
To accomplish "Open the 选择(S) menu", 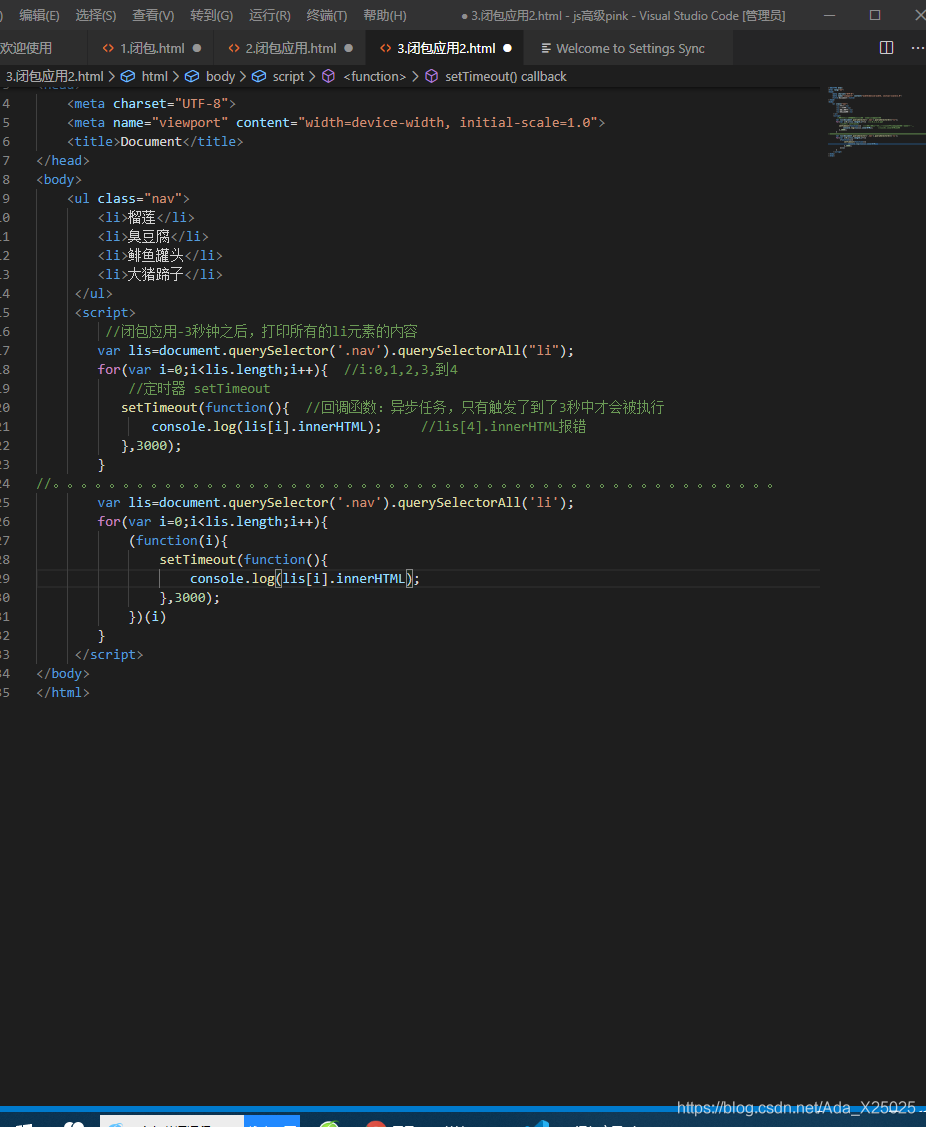I will 96,15.
